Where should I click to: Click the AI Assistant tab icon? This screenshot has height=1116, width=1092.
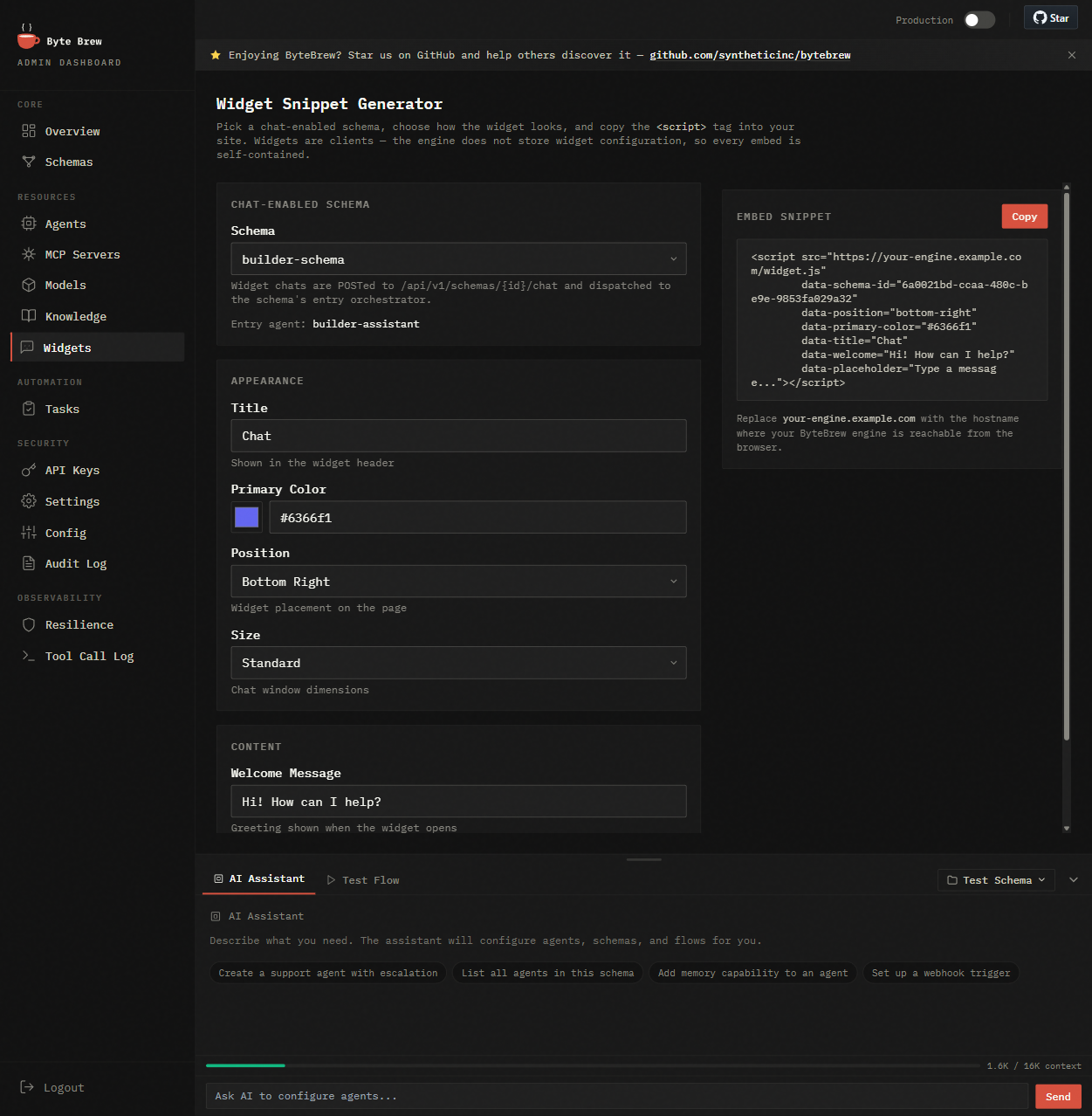click(218, 878)
